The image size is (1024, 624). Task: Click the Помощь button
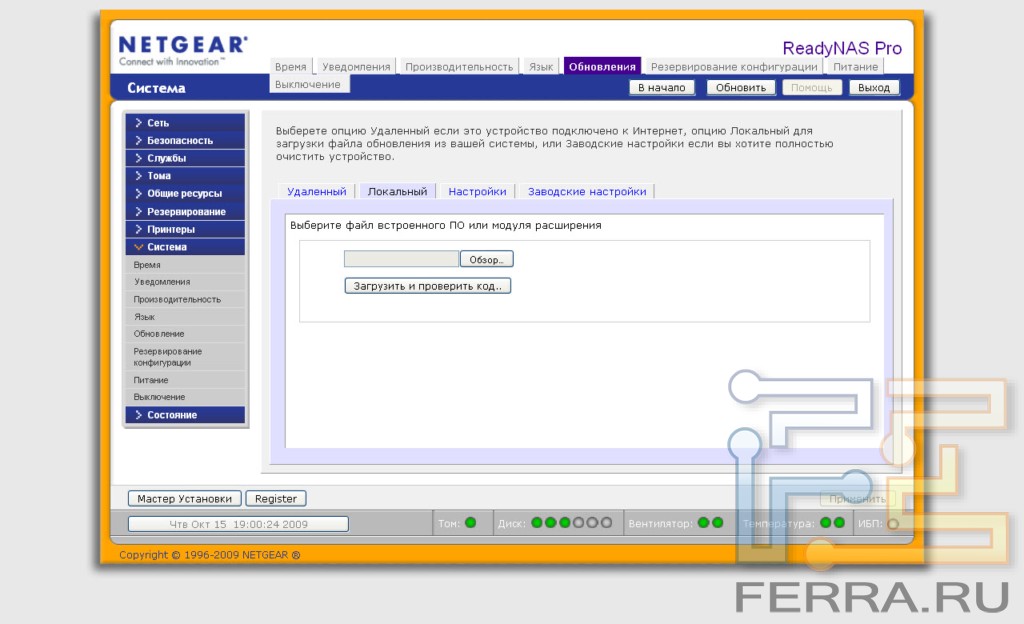tap(812, 87)
